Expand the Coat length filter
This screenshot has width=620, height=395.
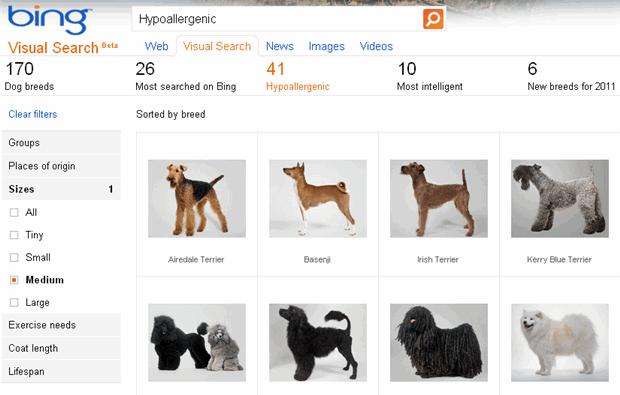(x=61, y=348)
